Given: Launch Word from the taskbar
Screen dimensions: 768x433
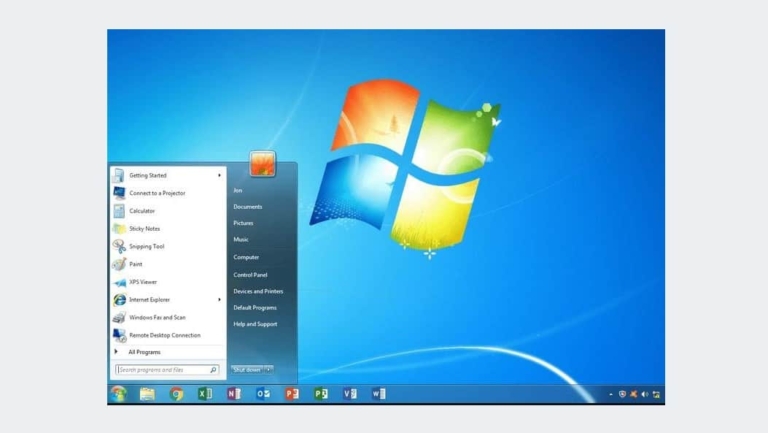Looking at the screenshot, I should 379,394.
